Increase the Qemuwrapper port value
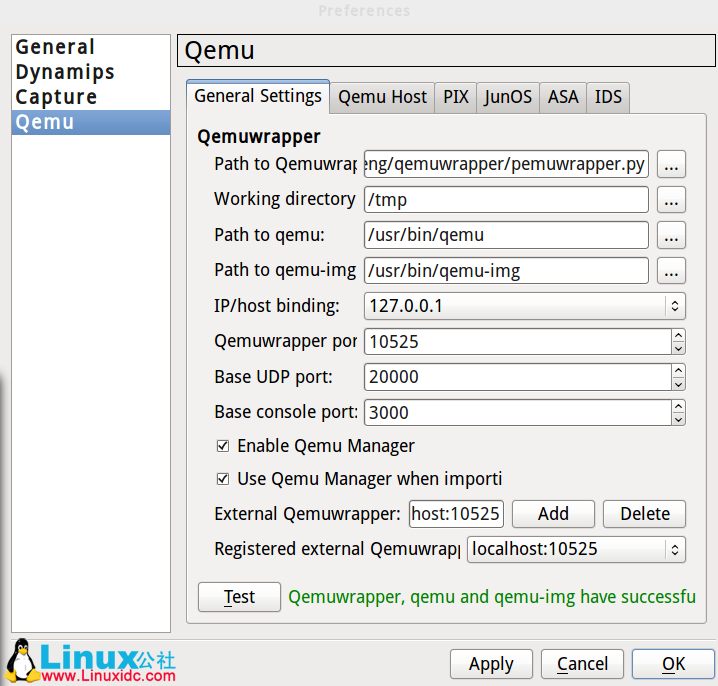The height and width of the screenshot is (686, 718). coord(678,336)
